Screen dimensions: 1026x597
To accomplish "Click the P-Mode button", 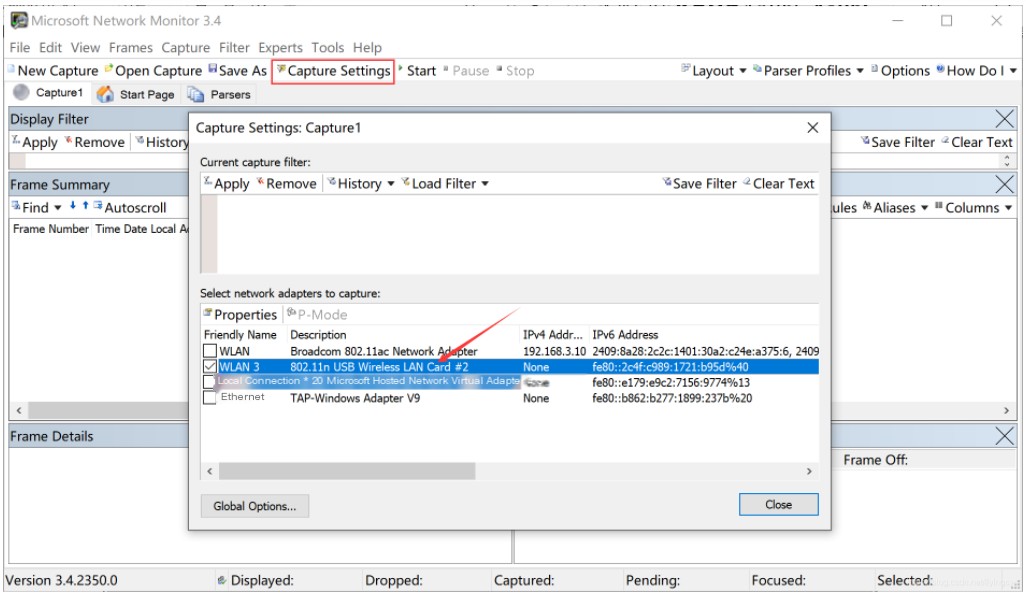I will (x=317, y=314).
